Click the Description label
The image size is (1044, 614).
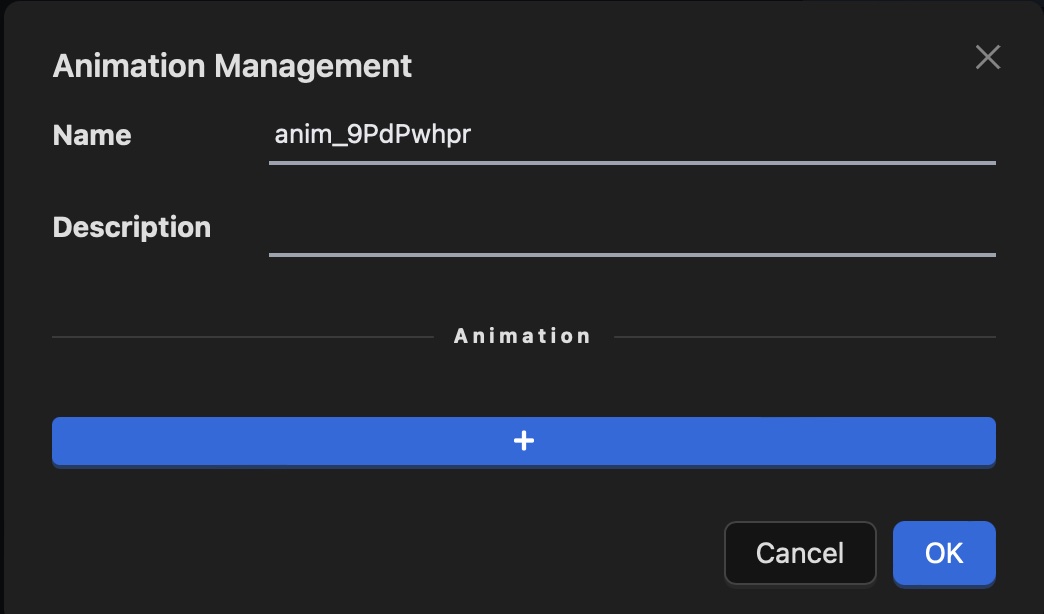(131, 227)
